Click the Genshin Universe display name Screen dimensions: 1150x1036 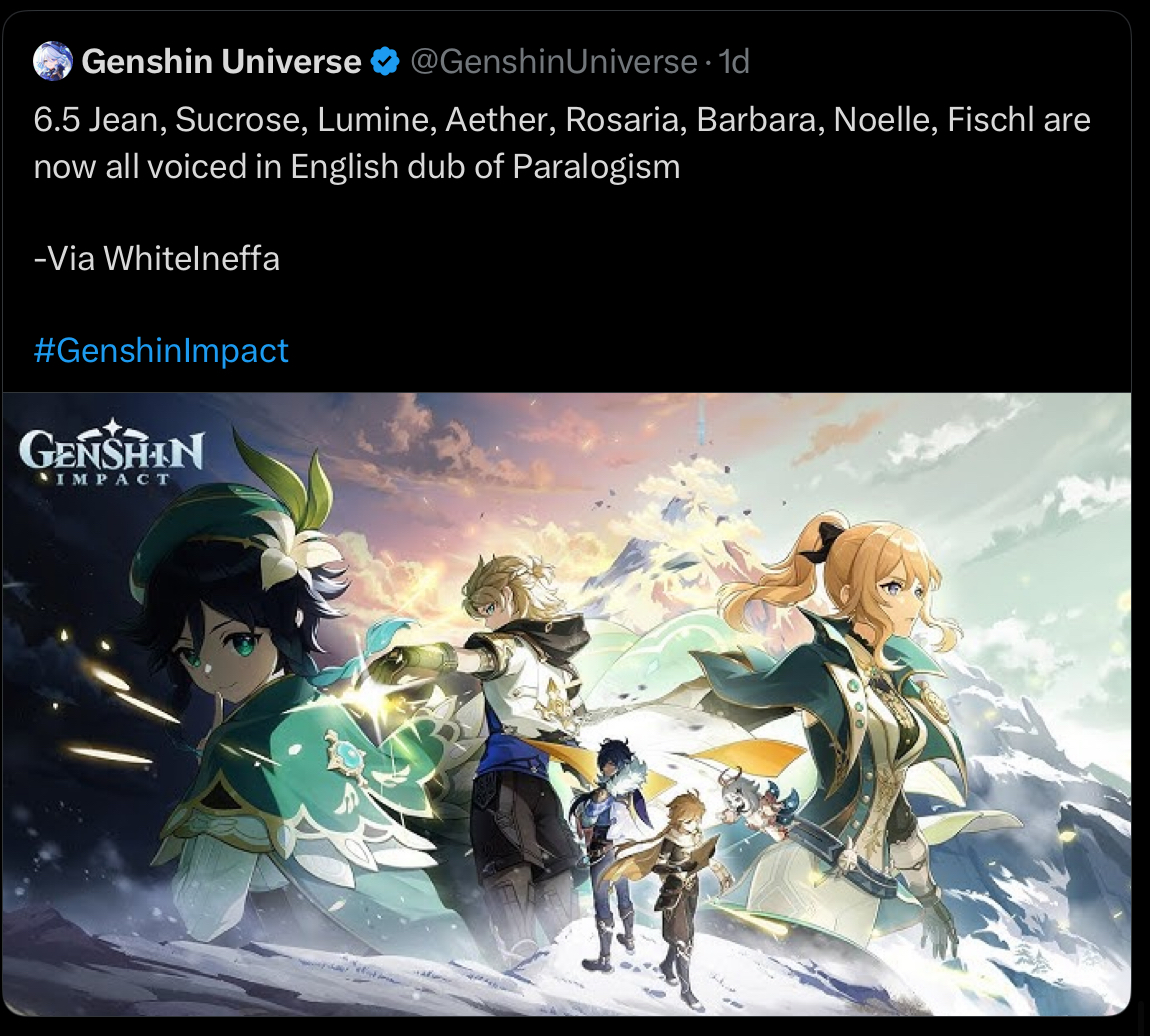click(x=221, y=62)
